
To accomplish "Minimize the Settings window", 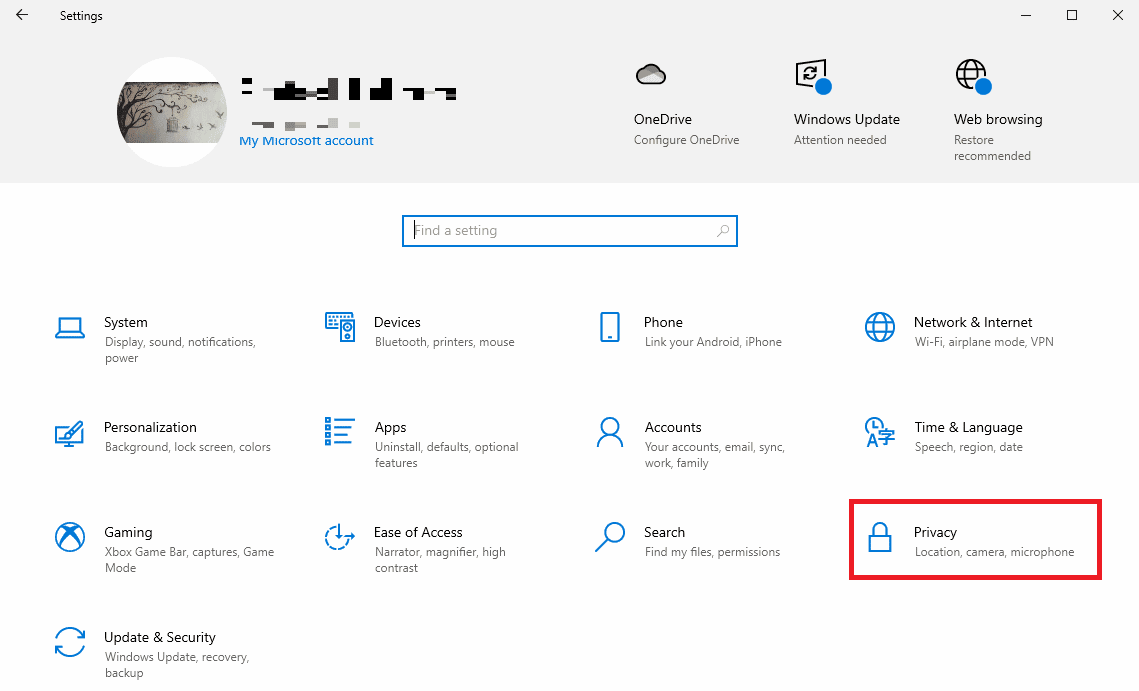I will coord(1026,15).
